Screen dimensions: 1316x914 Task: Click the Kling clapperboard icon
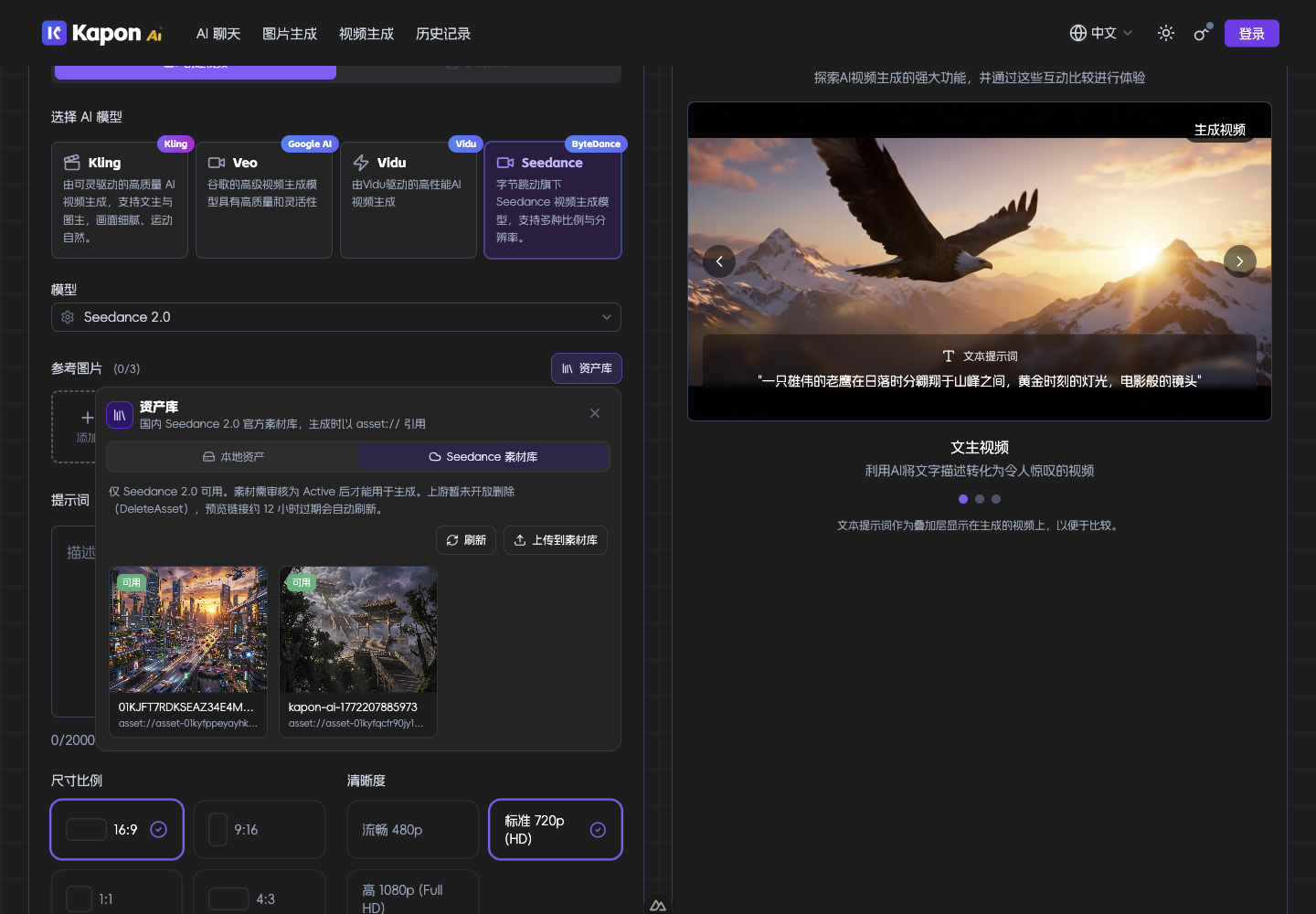(72, 163)
